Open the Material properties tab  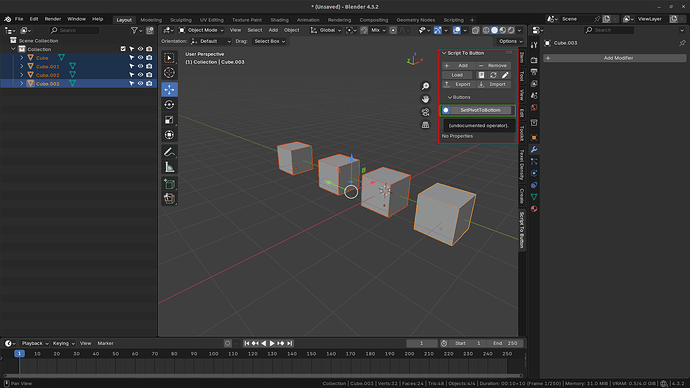(x=534, y=209)
